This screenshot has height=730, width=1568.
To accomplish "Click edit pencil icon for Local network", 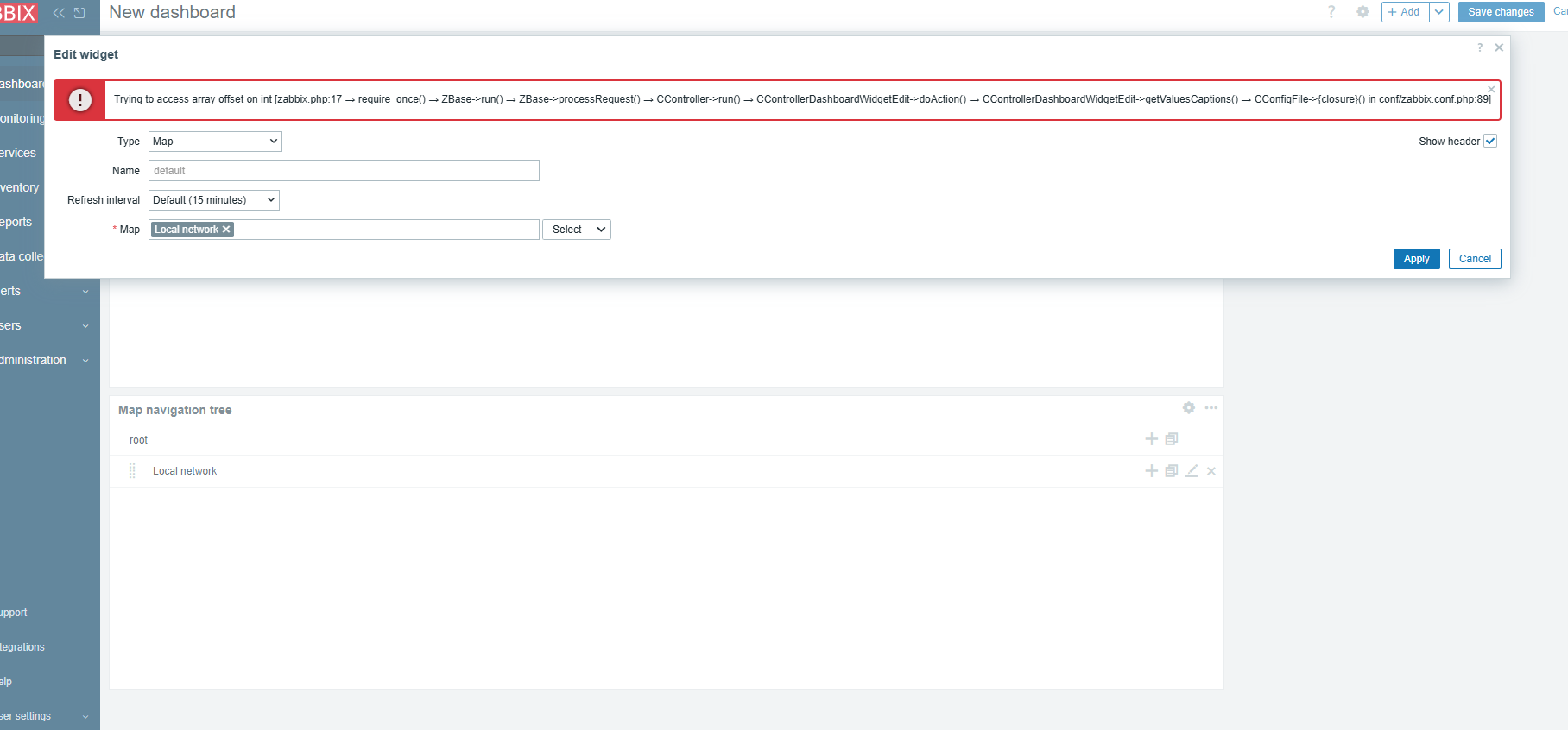I will point(1192,471).
